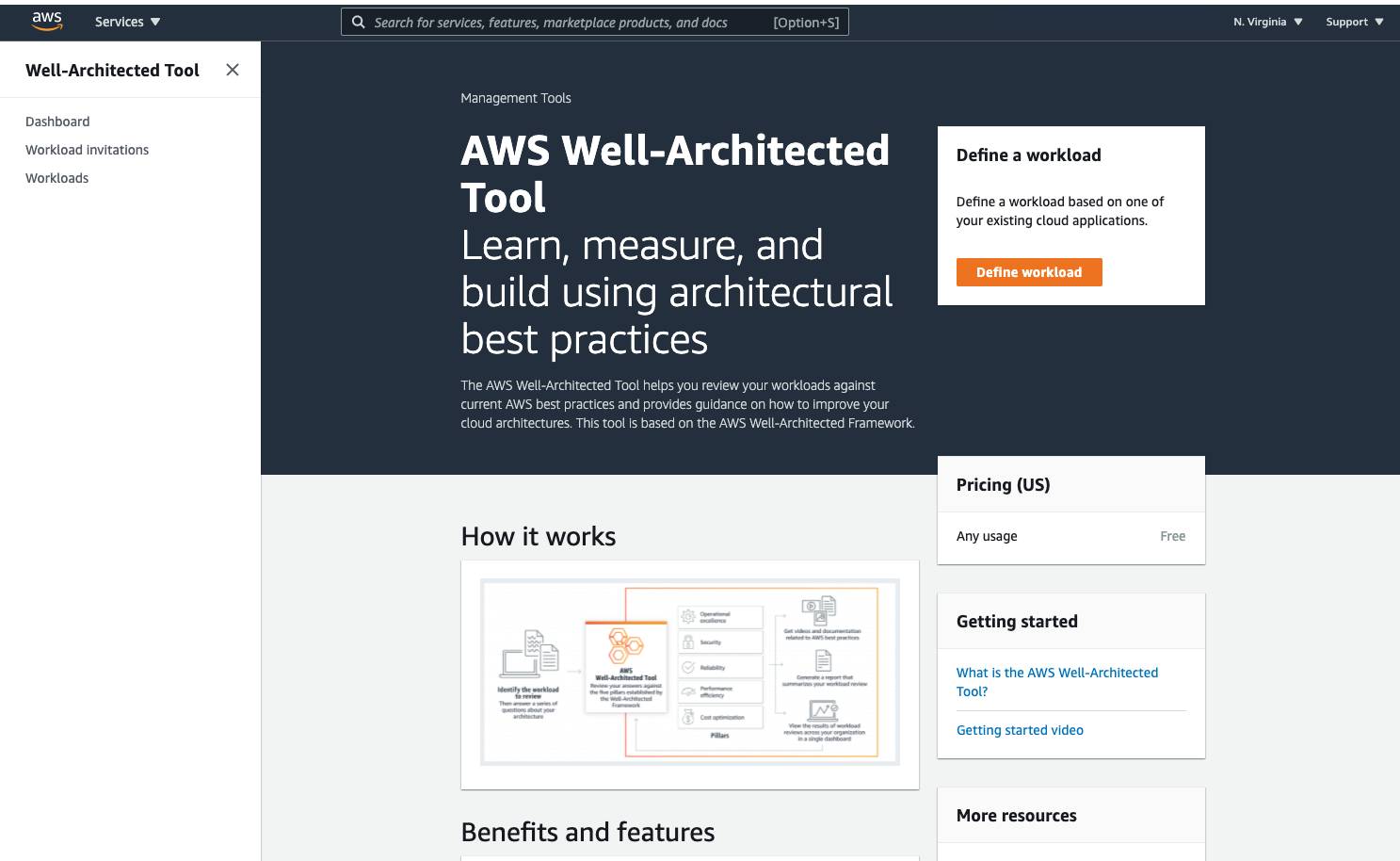Open Dashboard in the sidebar
This screenshot has width=1400, height=861.
(x=57, y=122)
